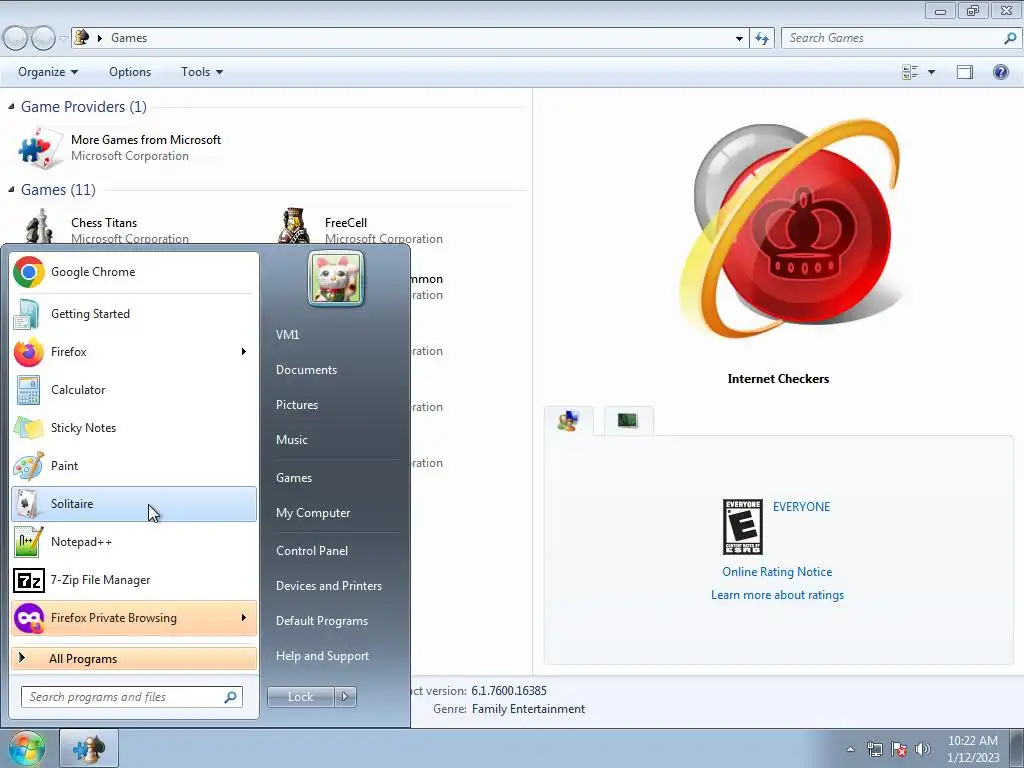Click the back navigation button
This screenshot has height=768, width=1024.
point(16,38)
